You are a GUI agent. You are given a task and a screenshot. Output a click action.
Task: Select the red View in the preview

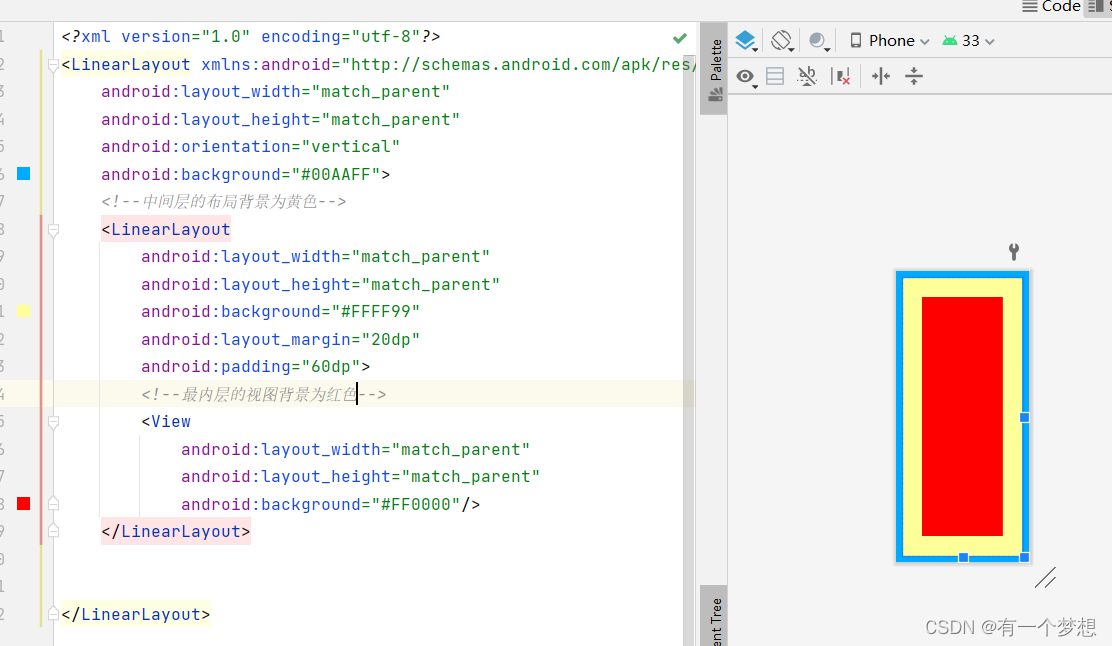962,416
